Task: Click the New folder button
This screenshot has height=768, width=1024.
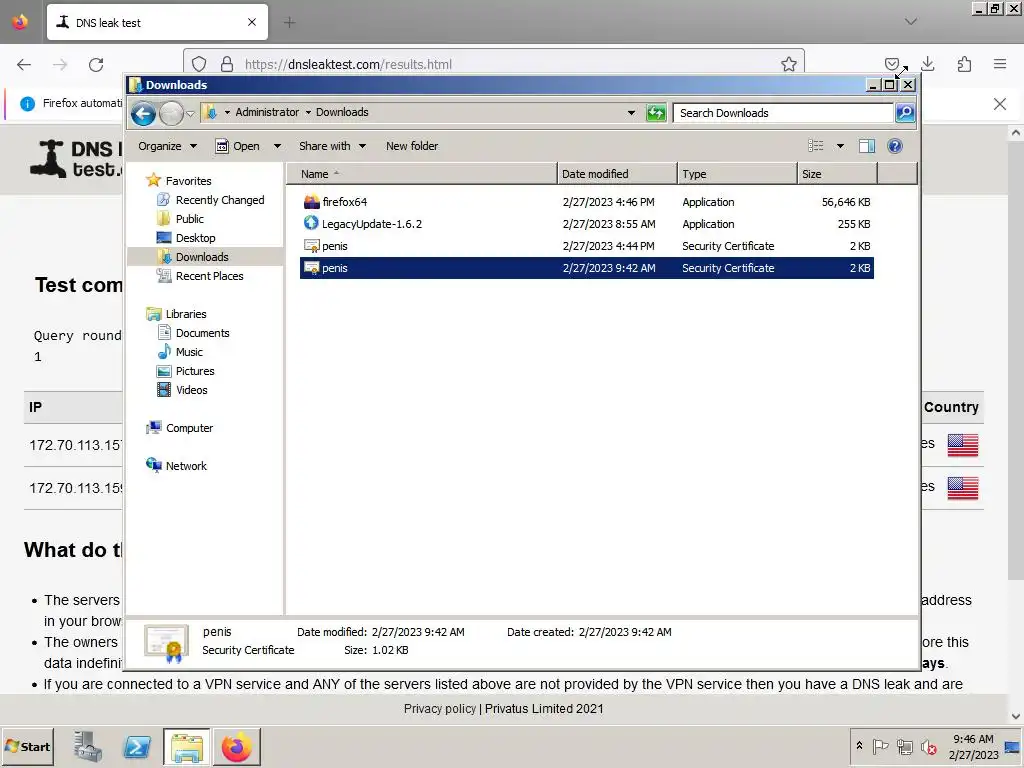Action: pos(412,146)
